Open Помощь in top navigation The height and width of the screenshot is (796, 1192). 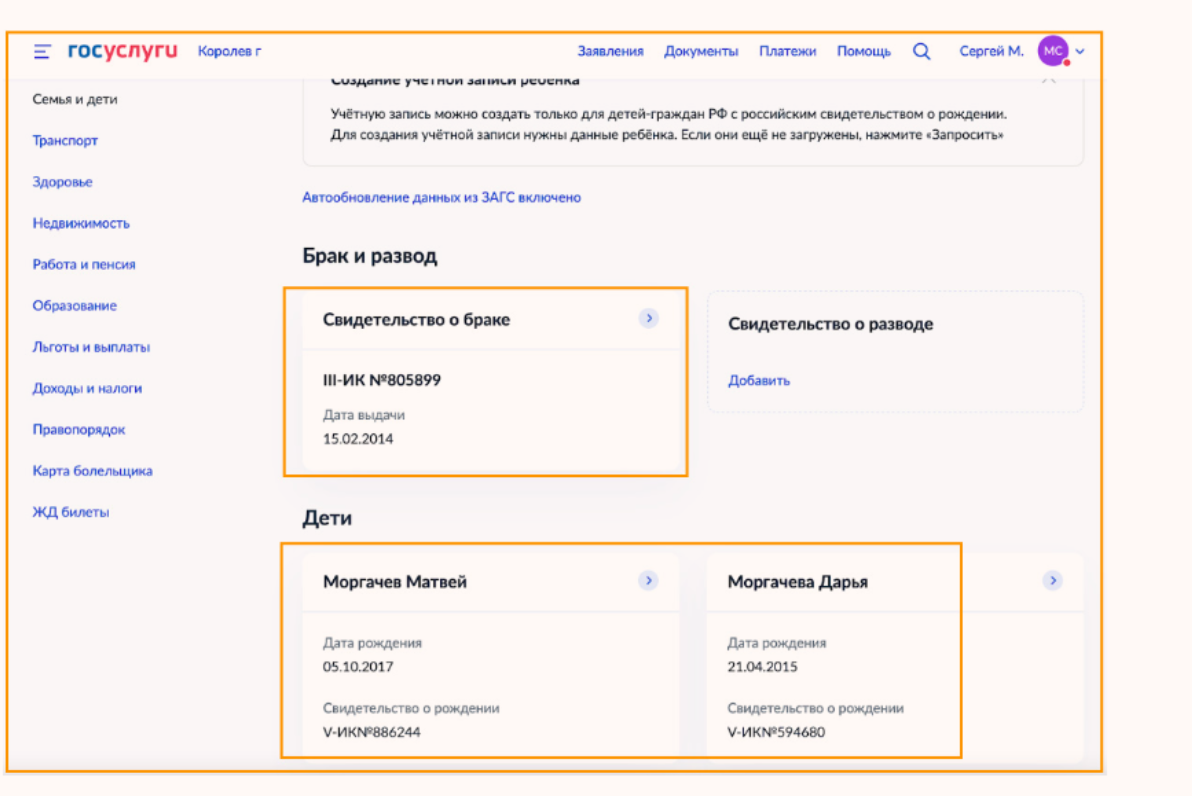pyautogui.click(x=864, y=51)
